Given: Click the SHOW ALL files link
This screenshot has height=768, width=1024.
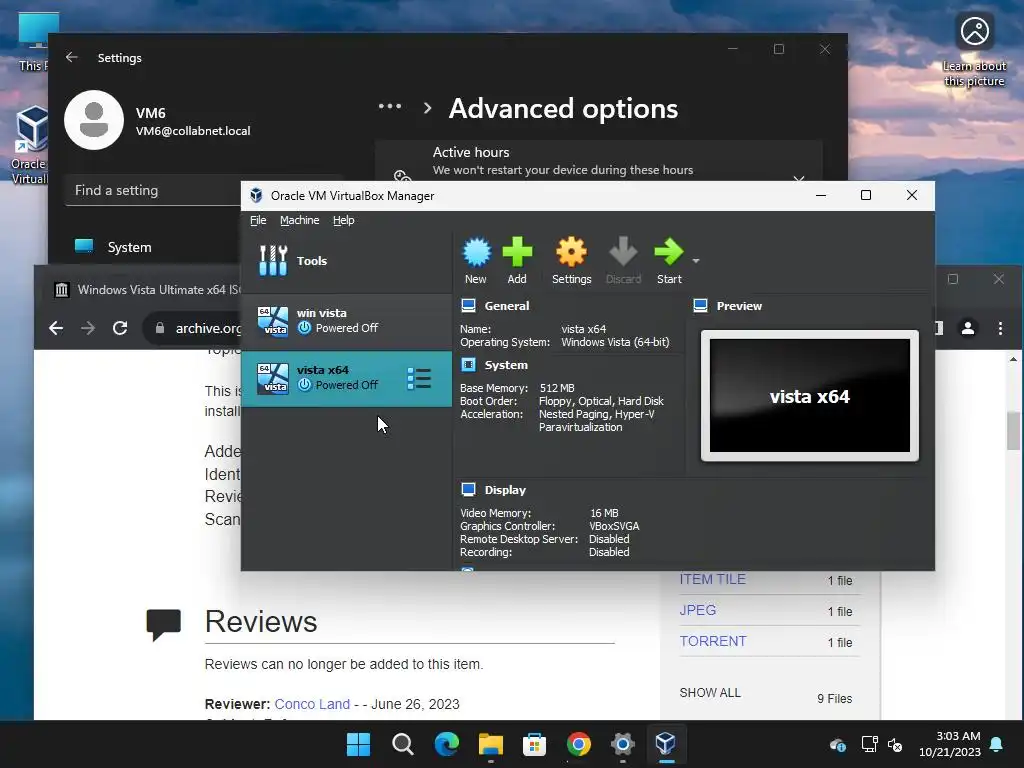Looking at the screenshot, I should coord(710,692).
